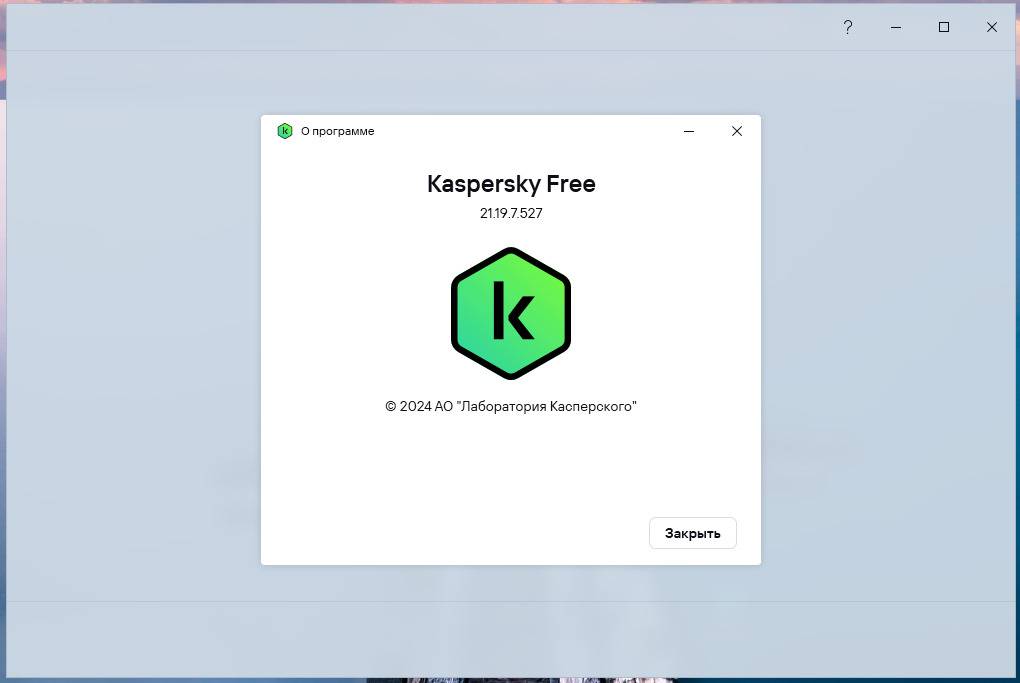Click the small Kaspersky icon in dialog title bar

coord(285,131)
